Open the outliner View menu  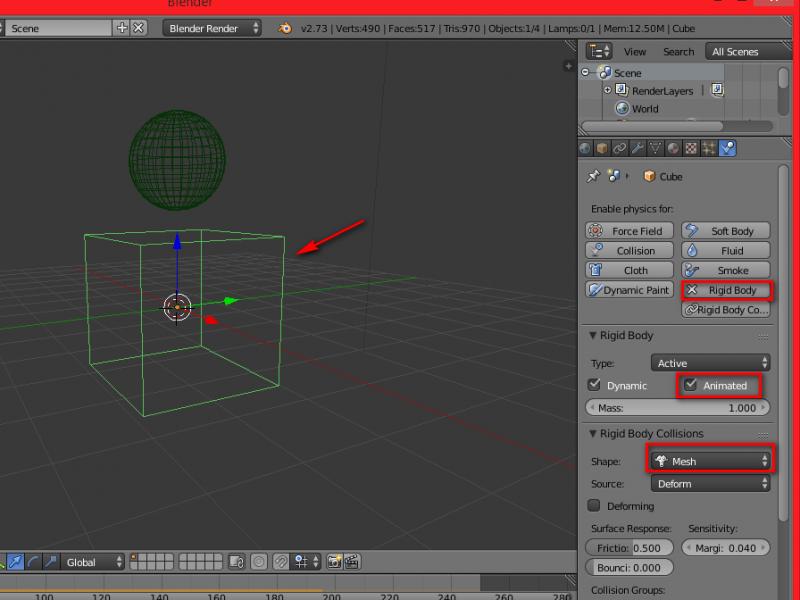[635, 52]
